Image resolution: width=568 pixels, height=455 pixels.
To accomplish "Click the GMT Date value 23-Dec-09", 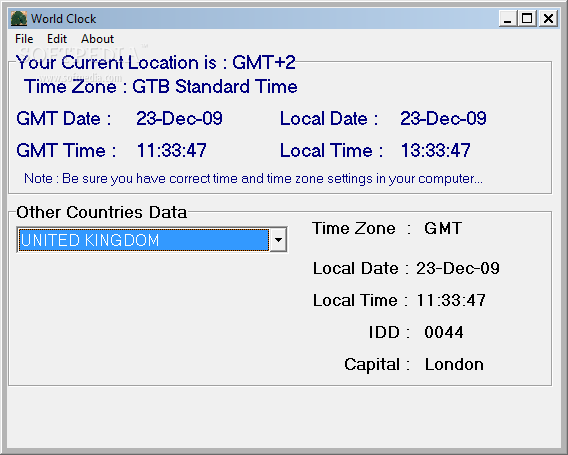I will click(179, 118).
